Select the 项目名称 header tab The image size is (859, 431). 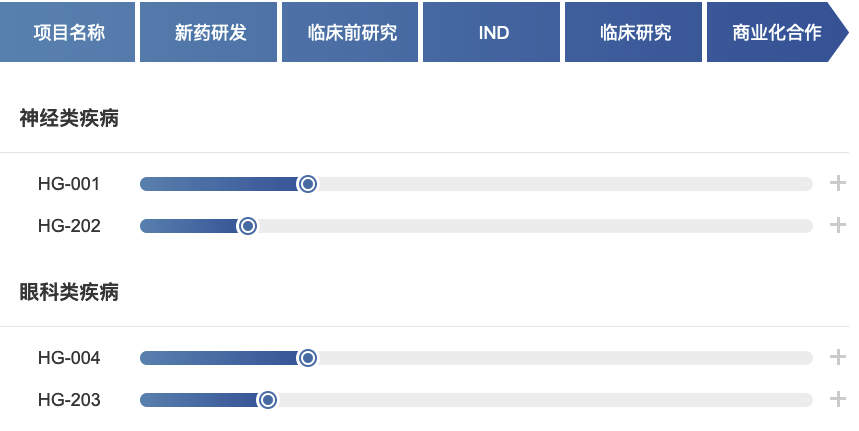click(x=68, y=32)
